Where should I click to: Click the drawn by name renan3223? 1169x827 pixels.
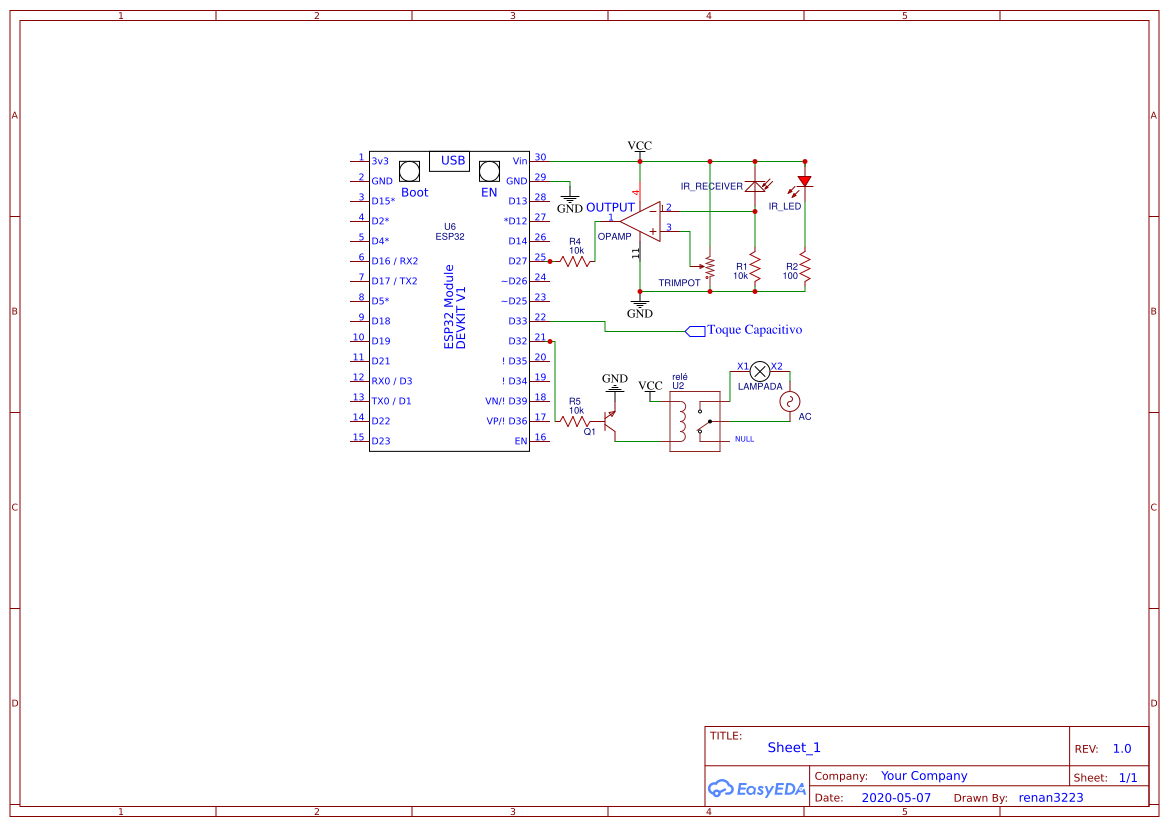(x=1050, y=798)
